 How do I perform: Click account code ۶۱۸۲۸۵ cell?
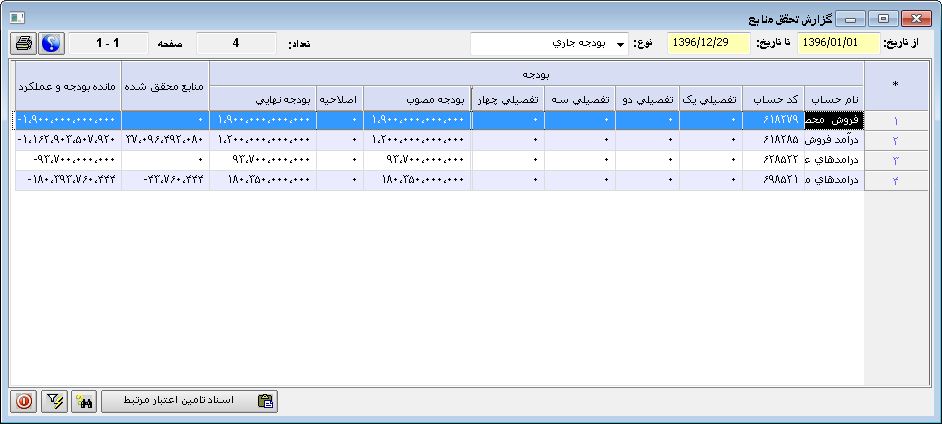[774, 141]
